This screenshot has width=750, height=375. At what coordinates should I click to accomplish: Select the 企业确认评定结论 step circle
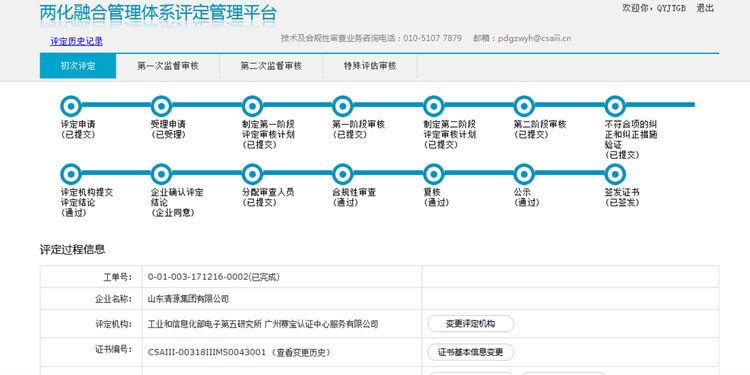(x=161, y=174)
